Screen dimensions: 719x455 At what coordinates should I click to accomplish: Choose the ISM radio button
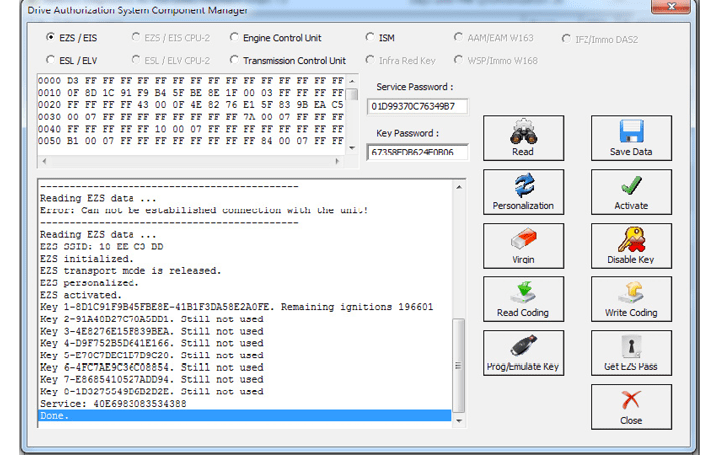(370, 38)
